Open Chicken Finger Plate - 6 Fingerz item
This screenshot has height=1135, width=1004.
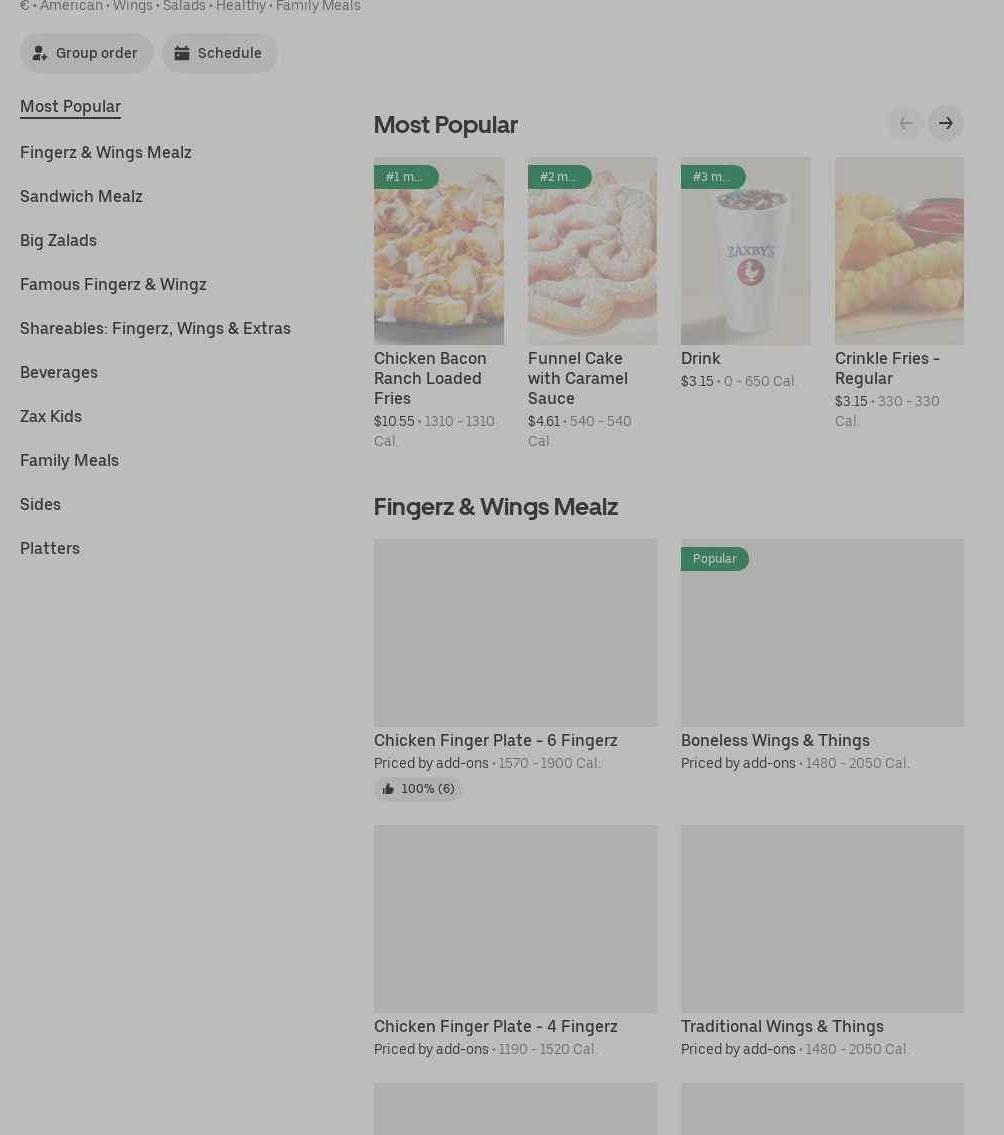pos(515,633)
